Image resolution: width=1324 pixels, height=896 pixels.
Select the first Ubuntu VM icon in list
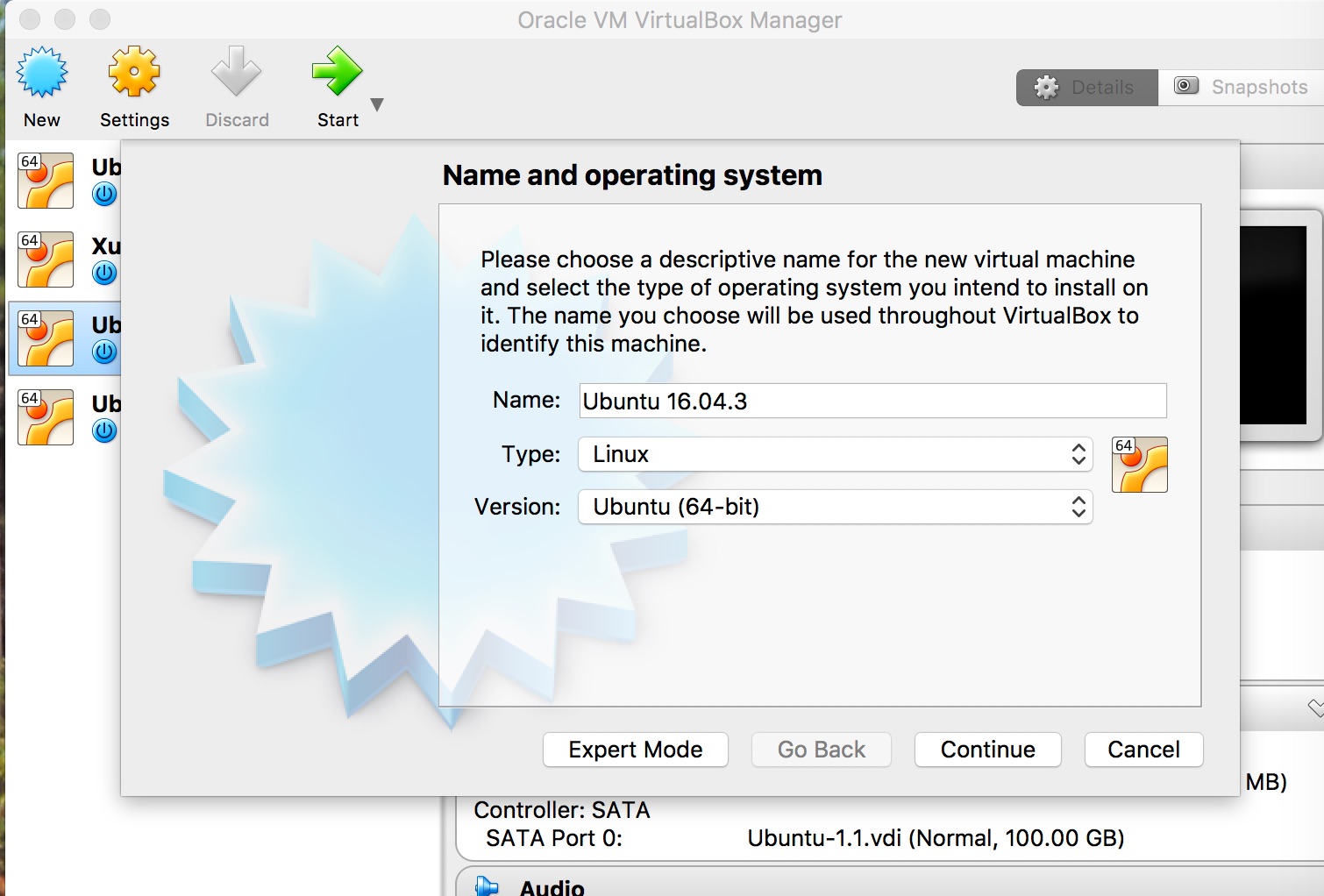(x=46, y=181)
